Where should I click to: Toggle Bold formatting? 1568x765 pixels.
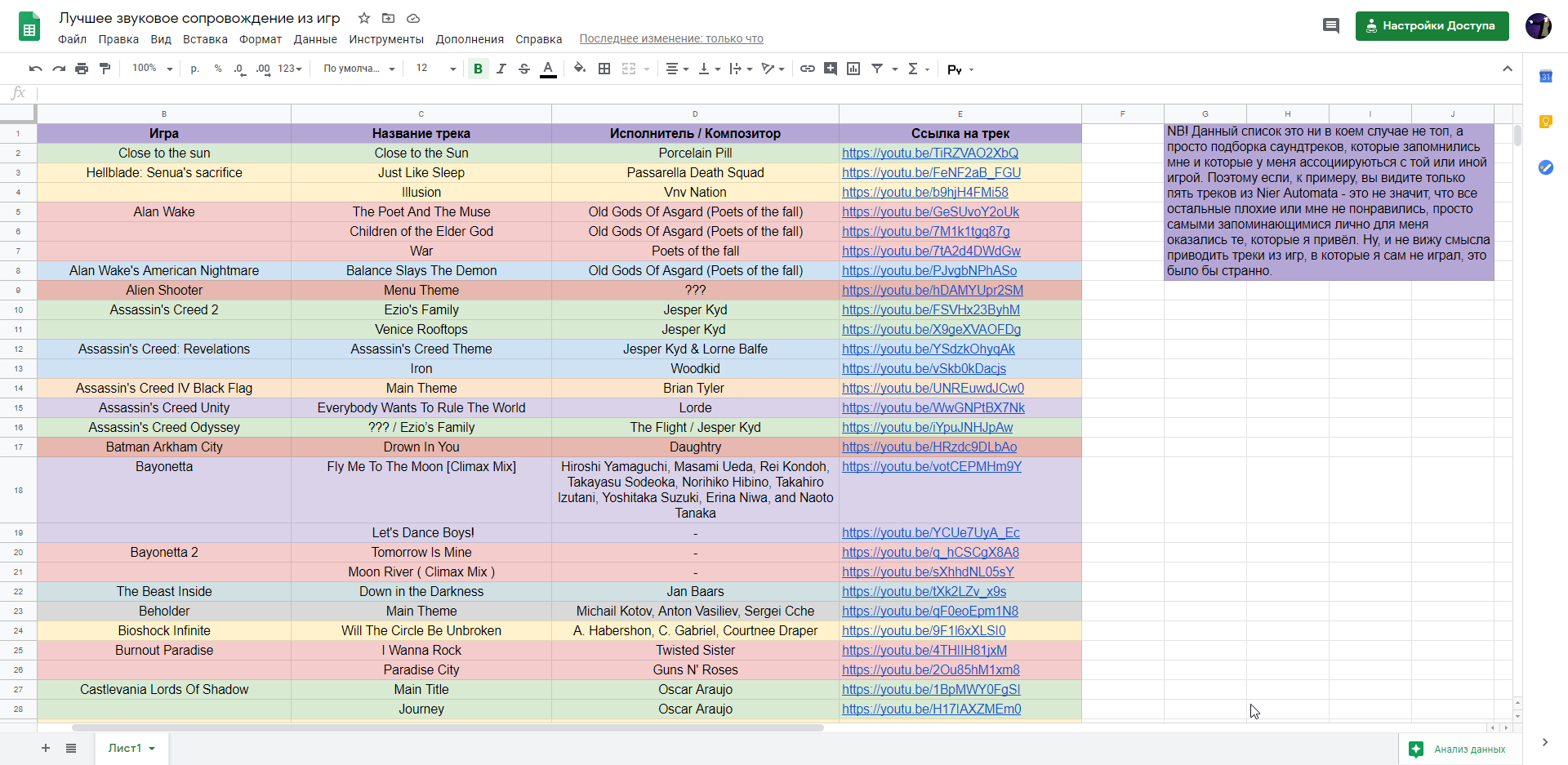click(478, 69)
